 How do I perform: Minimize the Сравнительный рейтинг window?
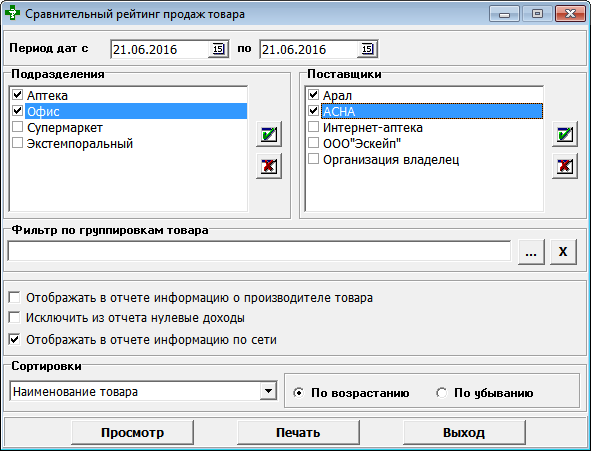[504, 14]
